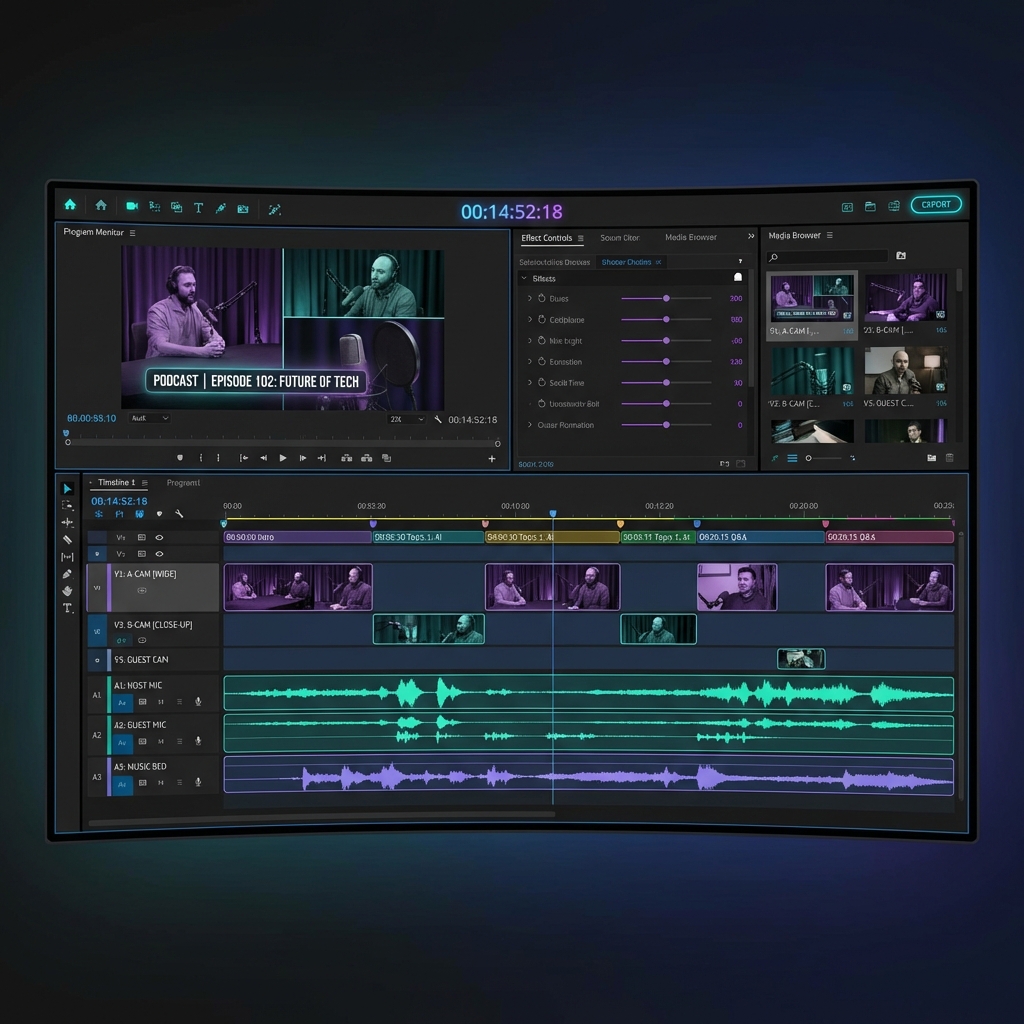The height and width of the screenshot is (1024, 1024).
Task: Click the EXPORT button
Action: (x=936, y=205)
